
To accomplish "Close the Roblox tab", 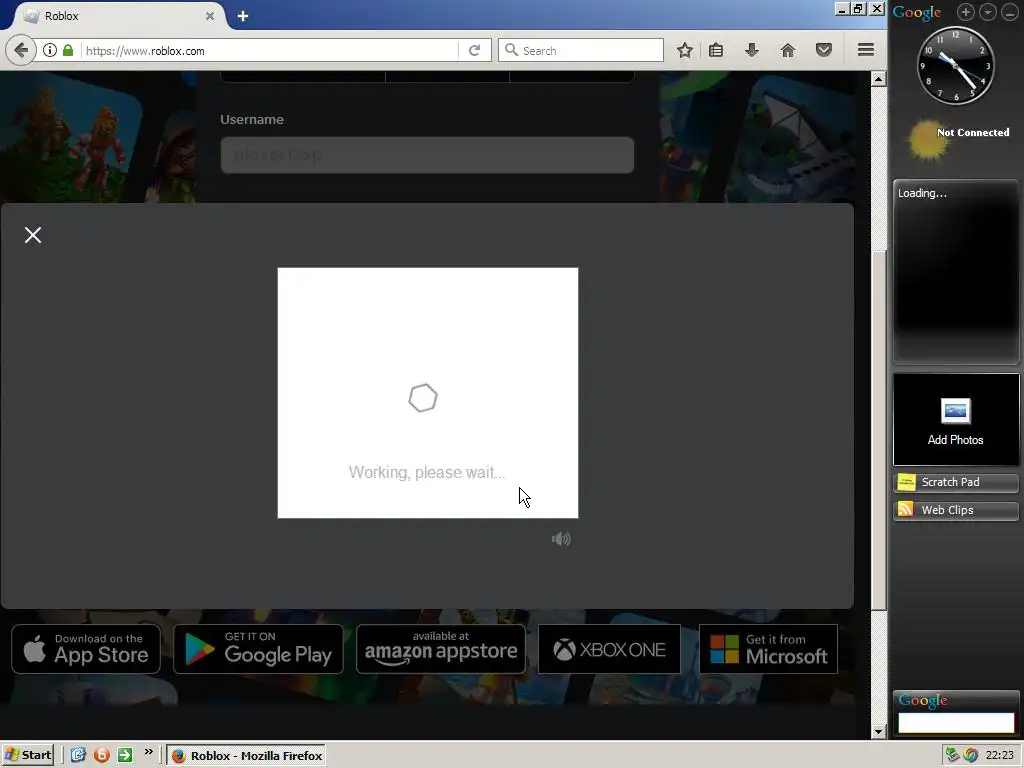I will point(210,16).
